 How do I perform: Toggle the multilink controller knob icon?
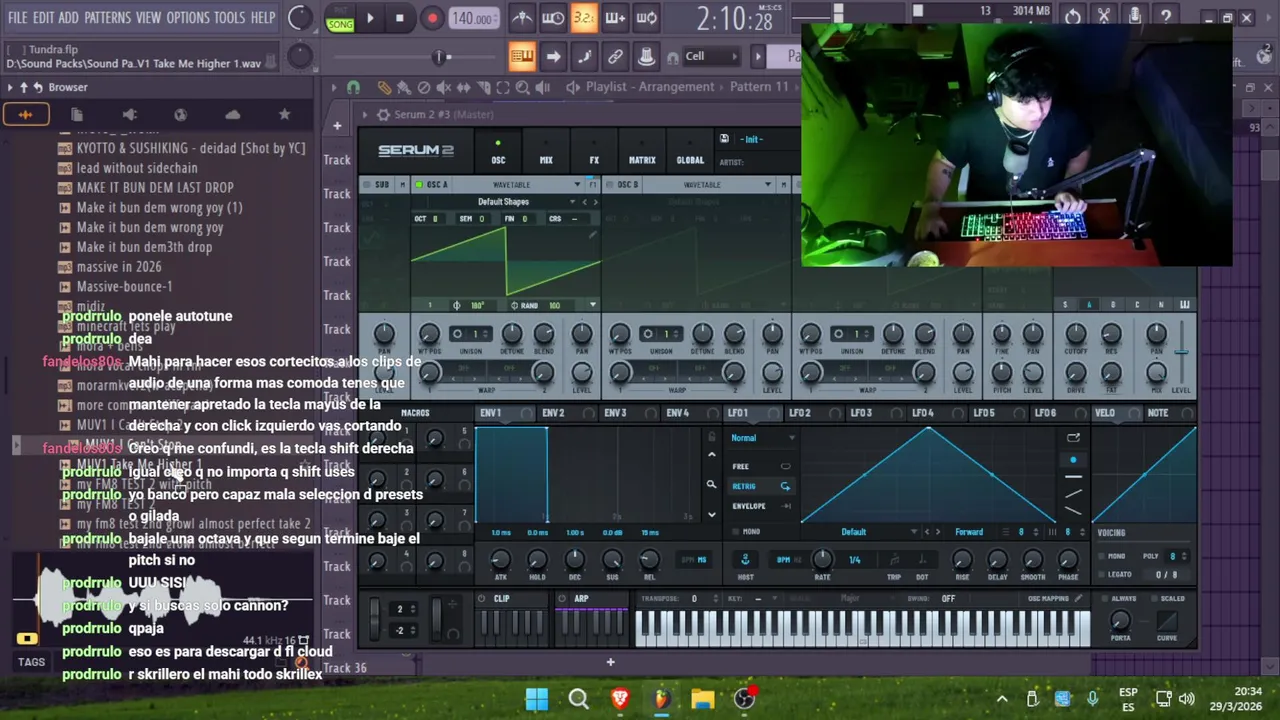646,56
